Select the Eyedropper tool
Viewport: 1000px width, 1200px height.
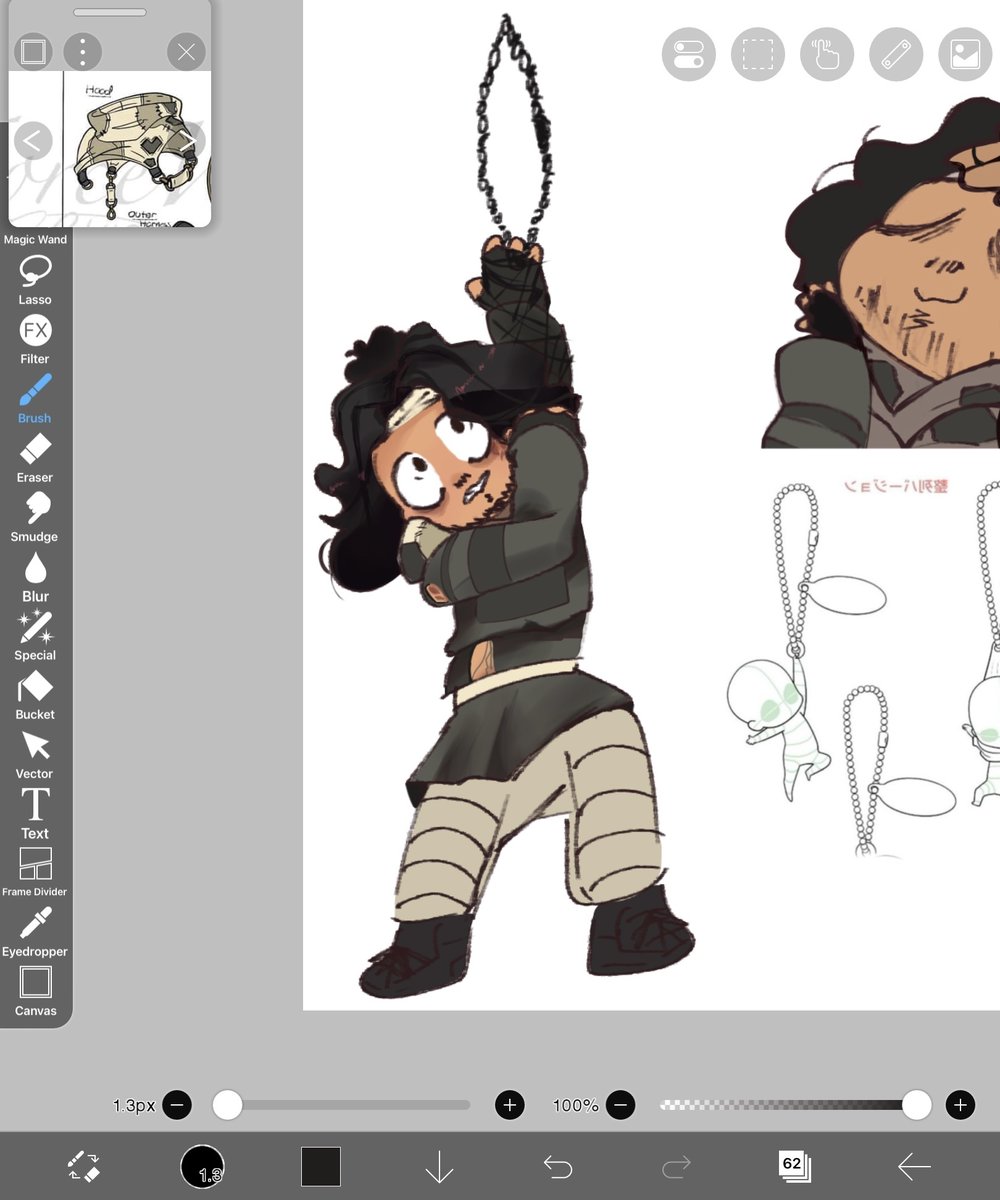(x=35, y=932)
